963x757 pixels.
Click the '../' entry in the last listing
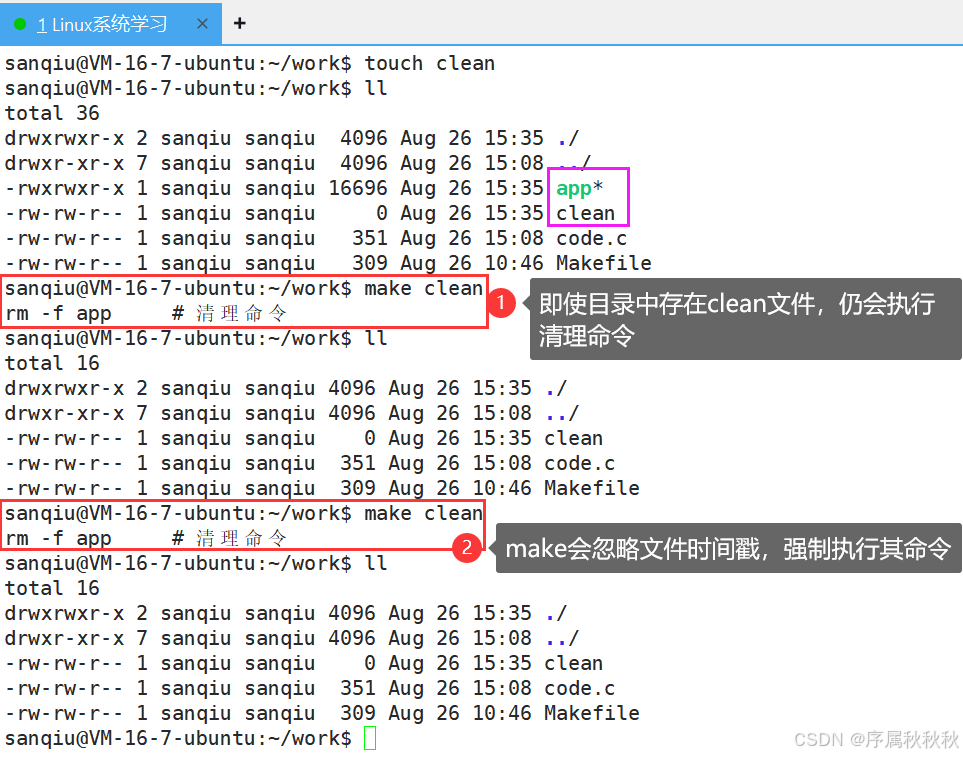562,639
